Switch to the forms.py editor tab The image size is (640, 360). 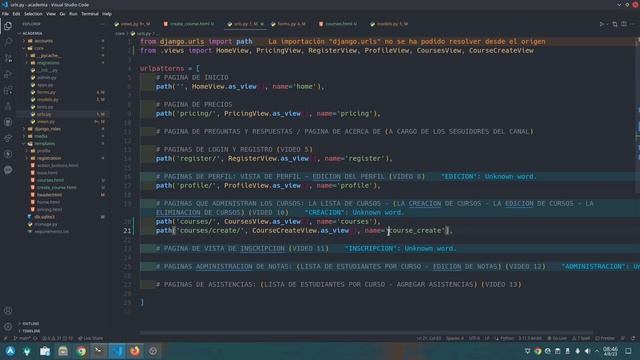pyautogui.click(x=288, y=24)
